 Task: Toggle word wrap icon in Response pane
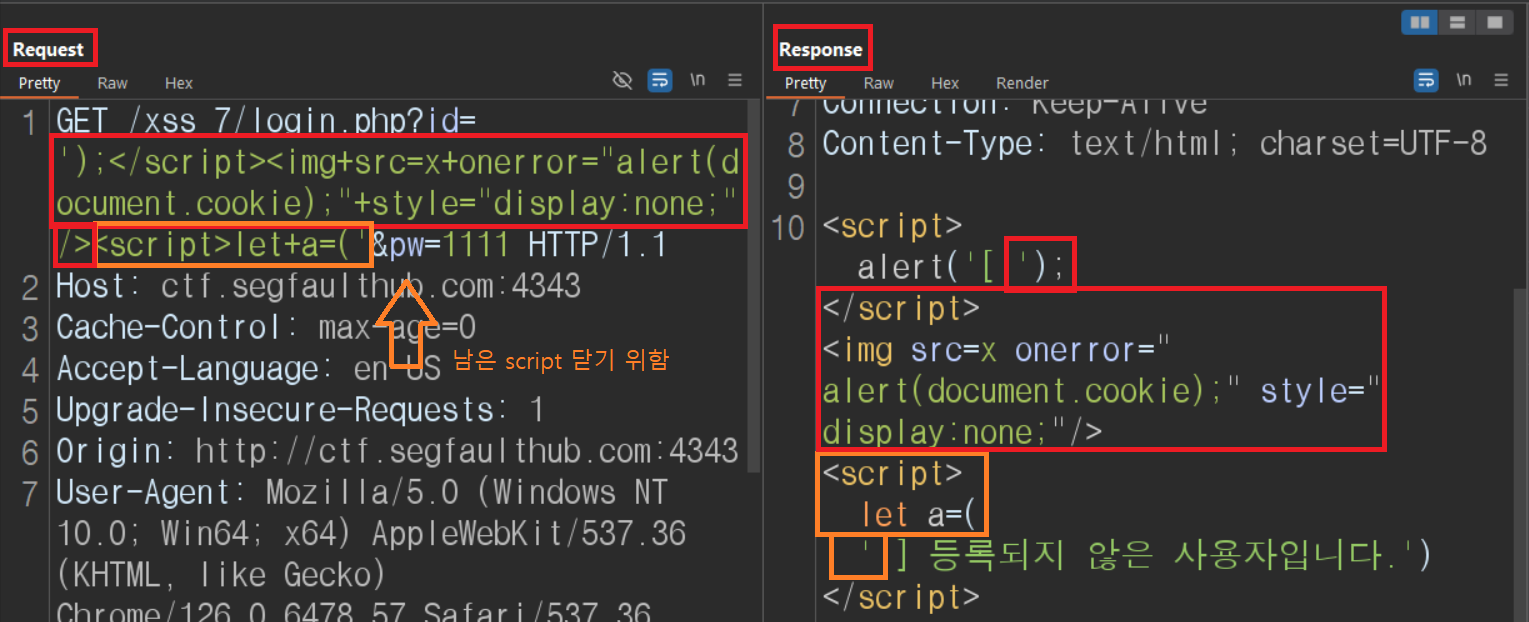[x=1426, y=81]
